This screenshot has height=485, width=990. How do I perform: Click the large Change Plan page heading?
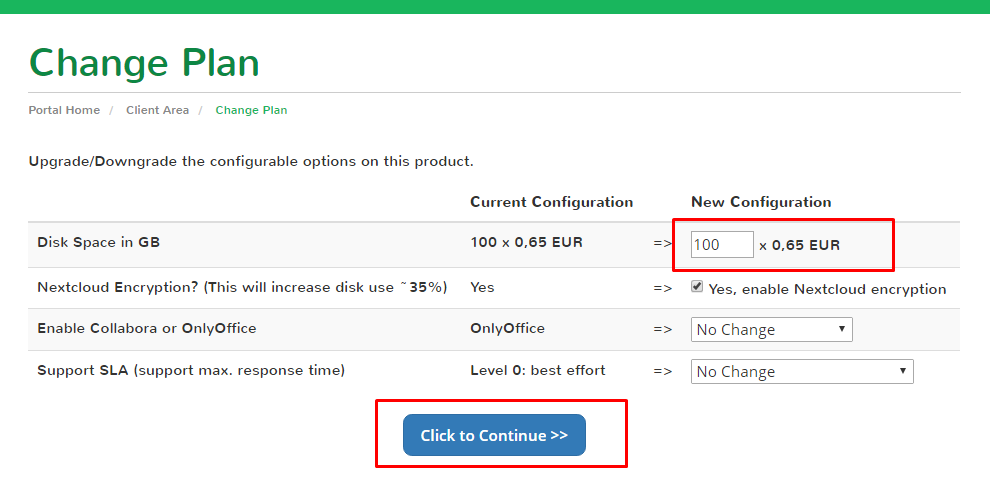[x=144, y=63]
